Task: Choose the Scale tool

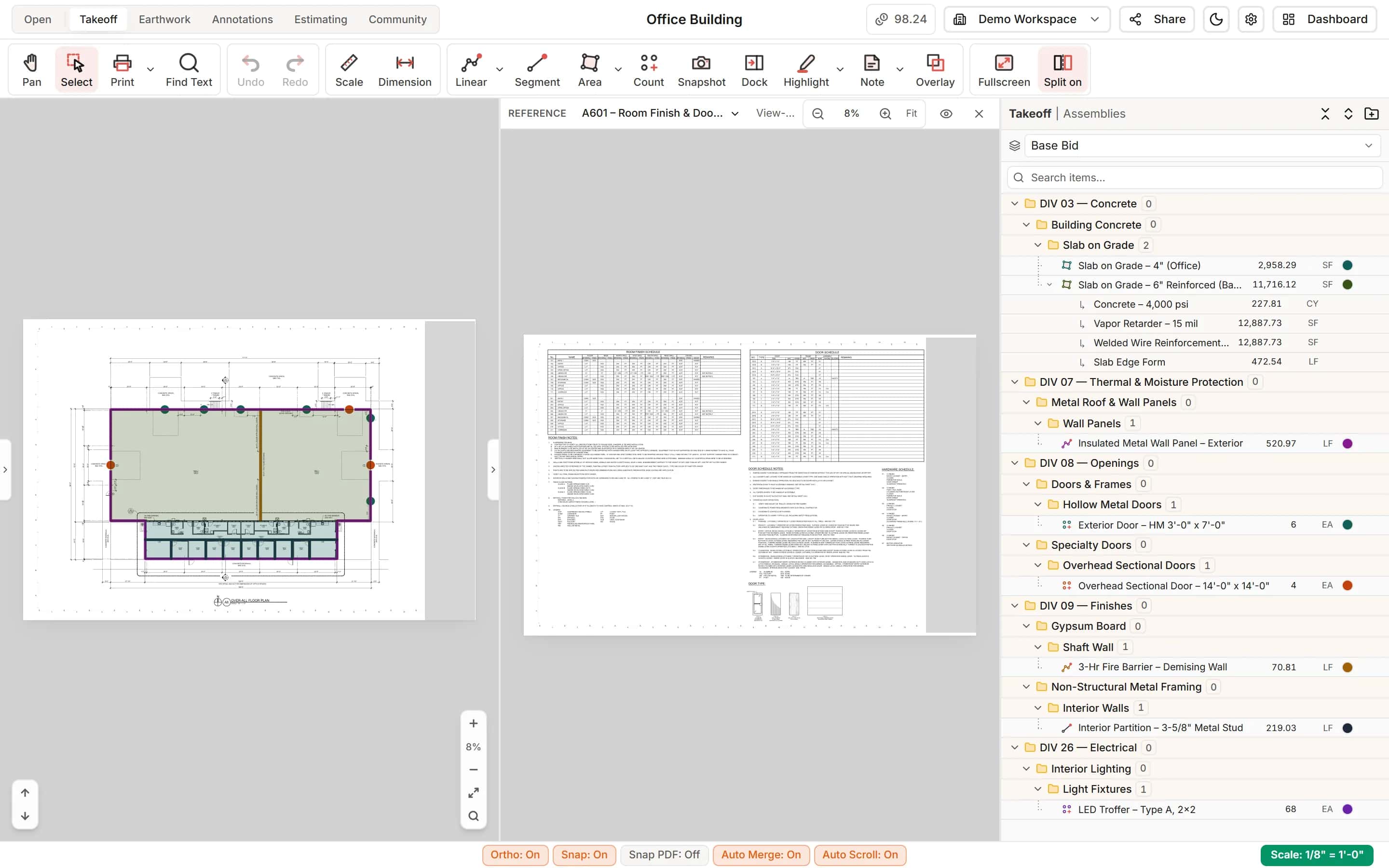Action: 349,70
